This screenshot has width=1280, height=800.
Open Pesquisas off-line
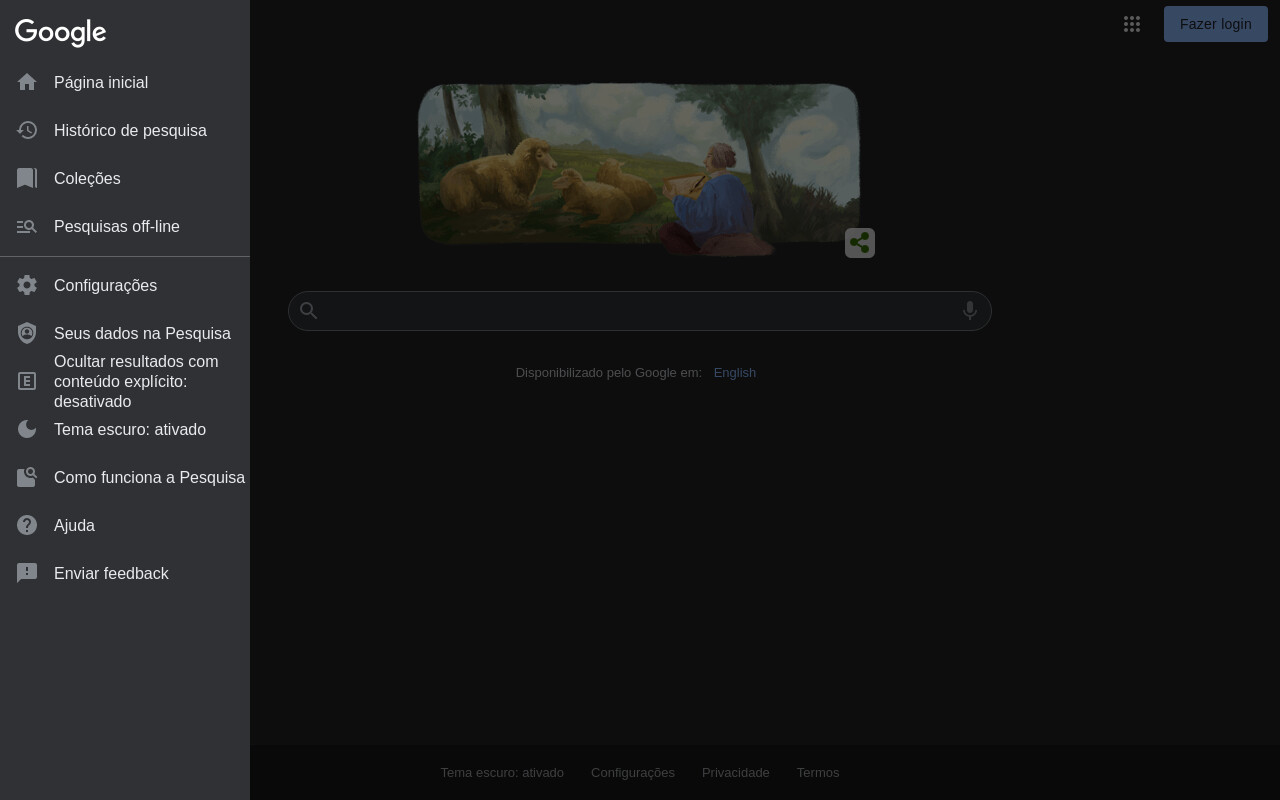coord(125,226)
